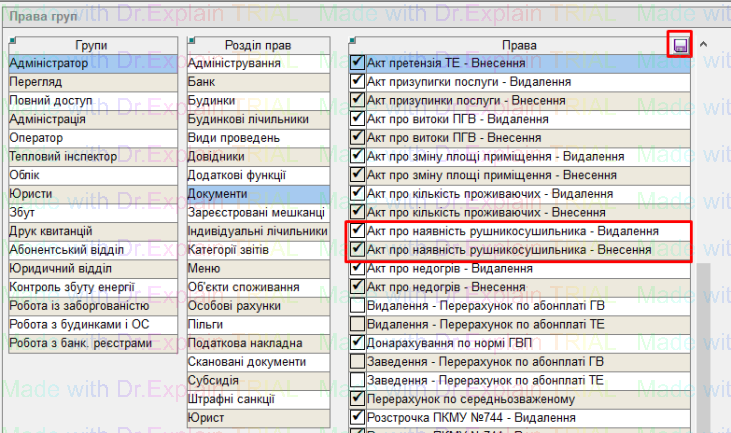Uncheck 'Донарахування по нормі ГВП'
Screen dimensions: 731x433
click(358, 342)
